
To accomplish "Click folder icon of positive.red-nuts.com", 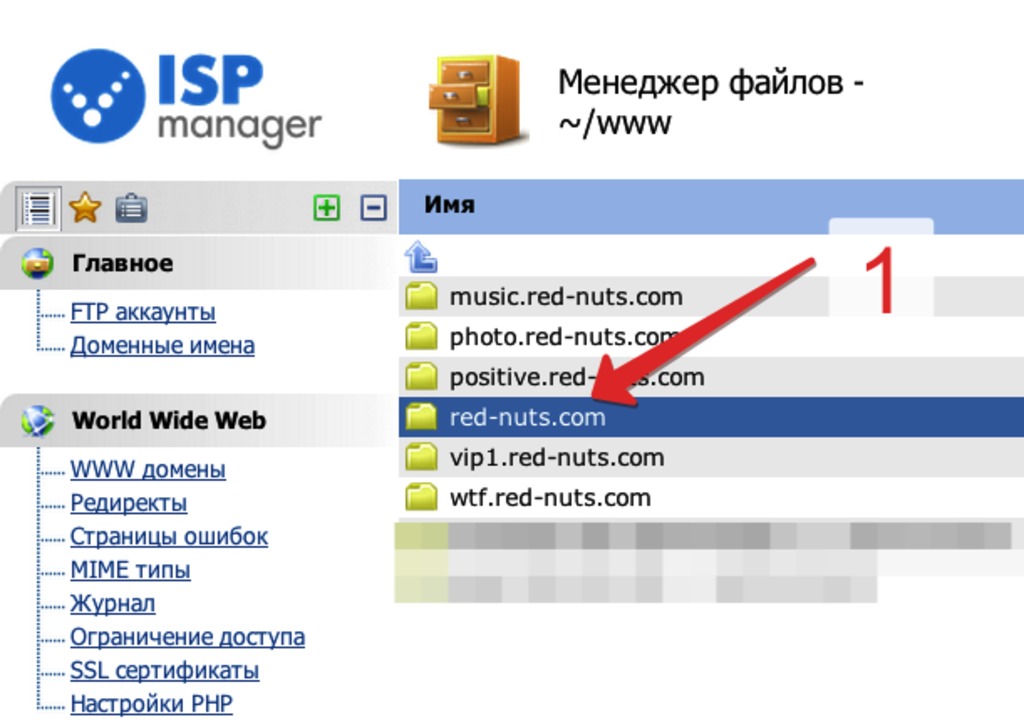I will coord(421,377).
